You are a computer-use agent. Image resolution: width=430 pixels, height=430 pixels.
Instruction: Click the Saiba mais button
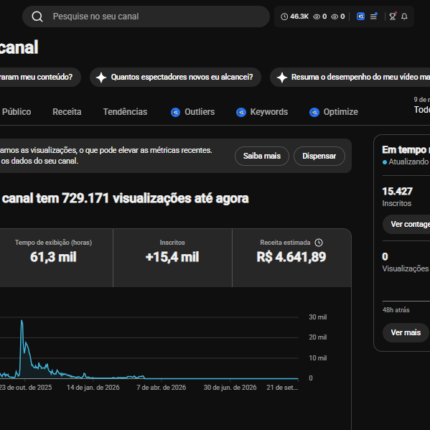[x=262, y=156]
